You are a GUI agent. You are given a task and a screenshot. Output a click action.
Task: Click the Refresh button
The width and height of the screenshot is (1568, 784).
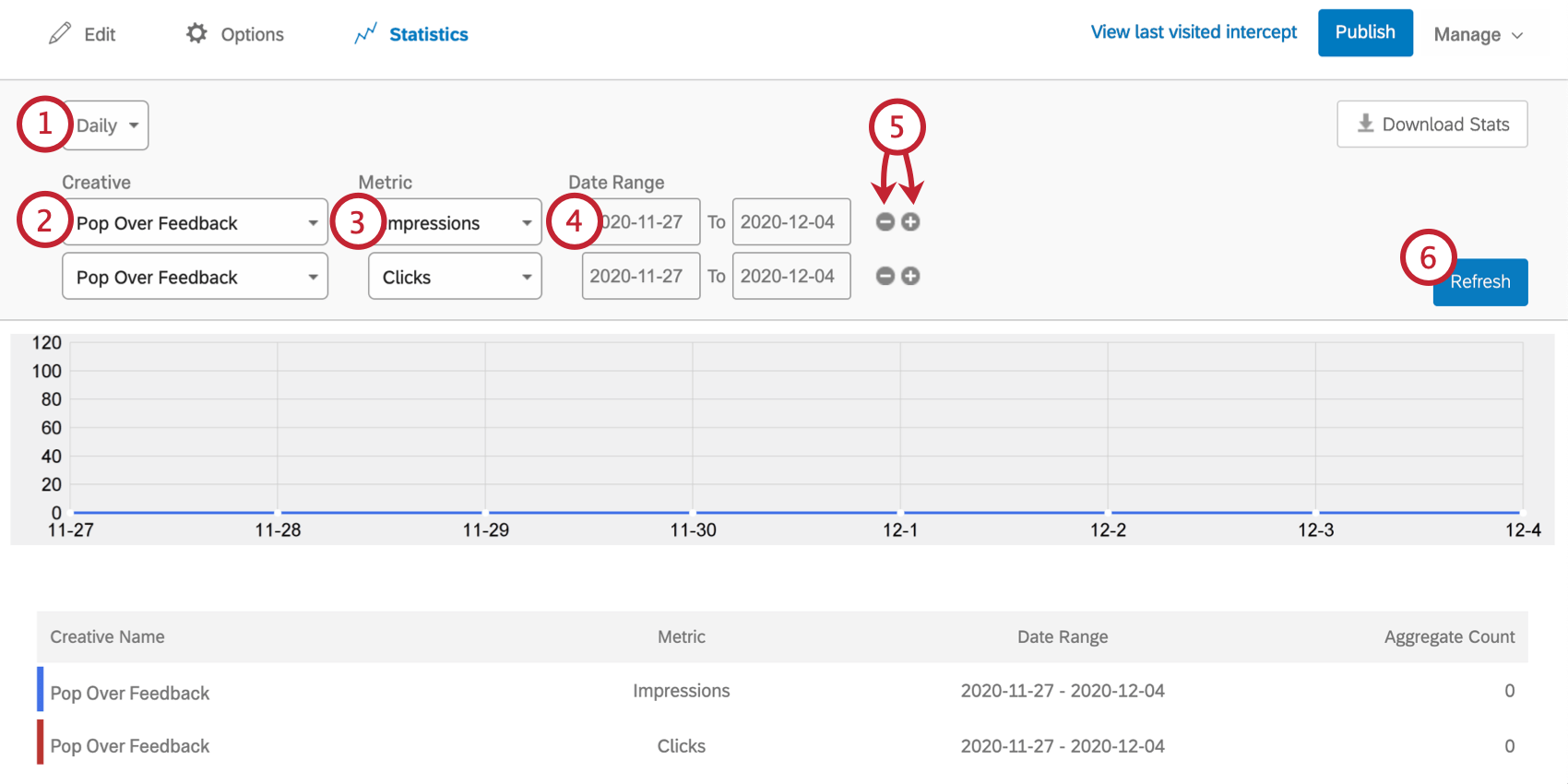coord(1479,282)
